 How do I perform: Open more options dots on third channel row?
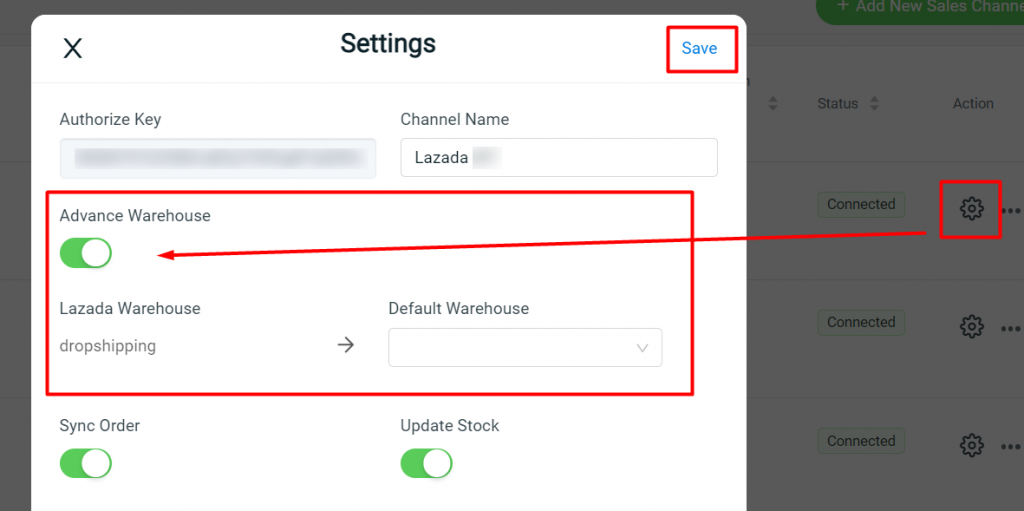pyautogui.click(x=1012, y=447)
